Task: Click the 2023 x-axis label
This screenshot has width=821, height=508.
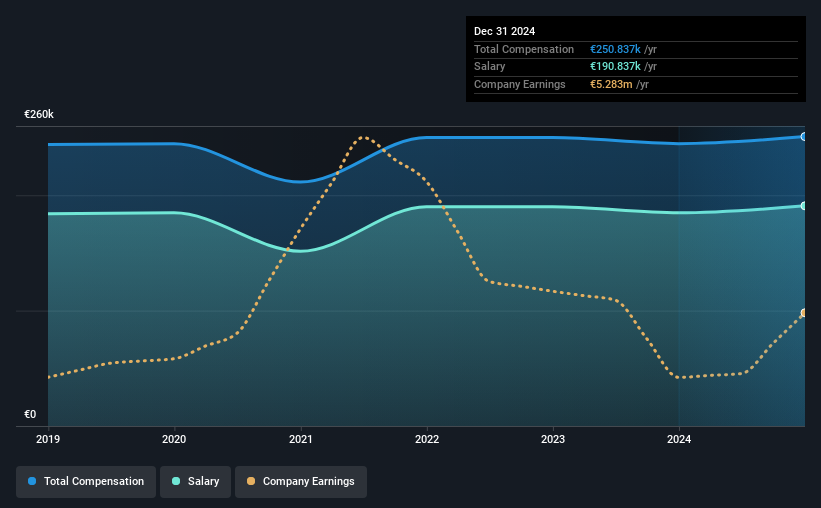Action: [x=553, y=439]
